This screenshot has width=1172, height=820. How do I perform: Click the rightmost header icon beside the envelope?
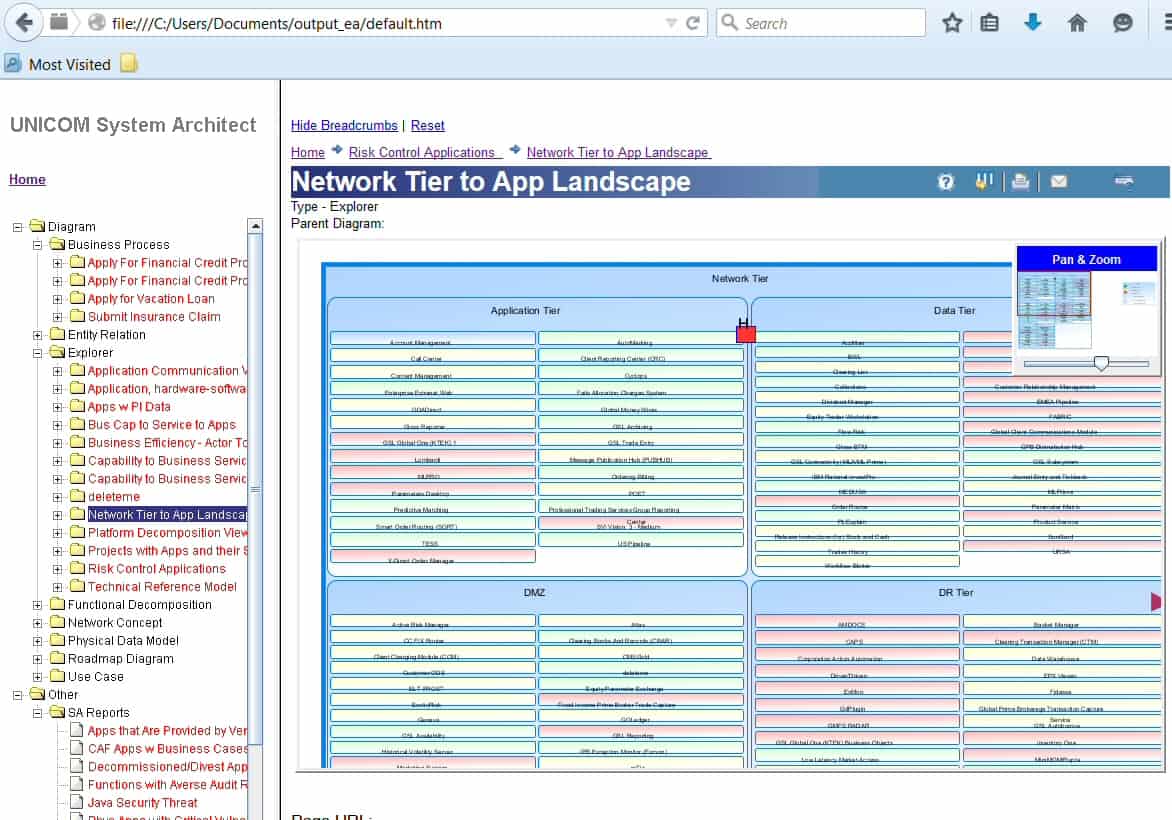coord(1123,181)
